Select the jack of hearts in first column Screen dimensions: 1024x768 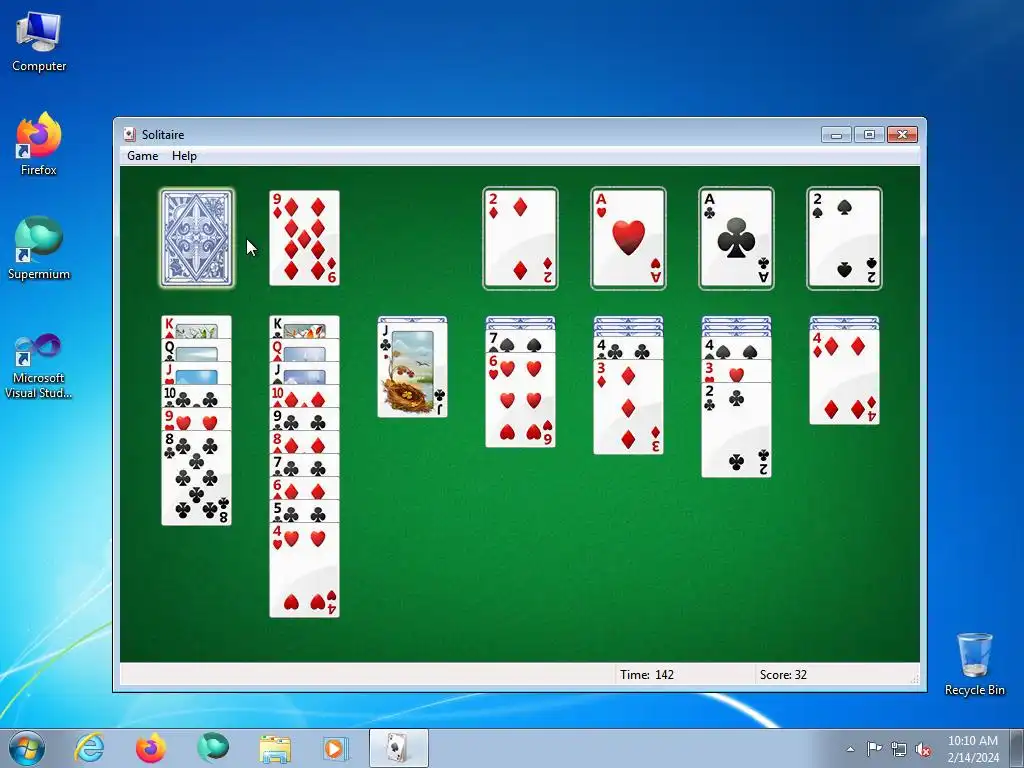197,373
